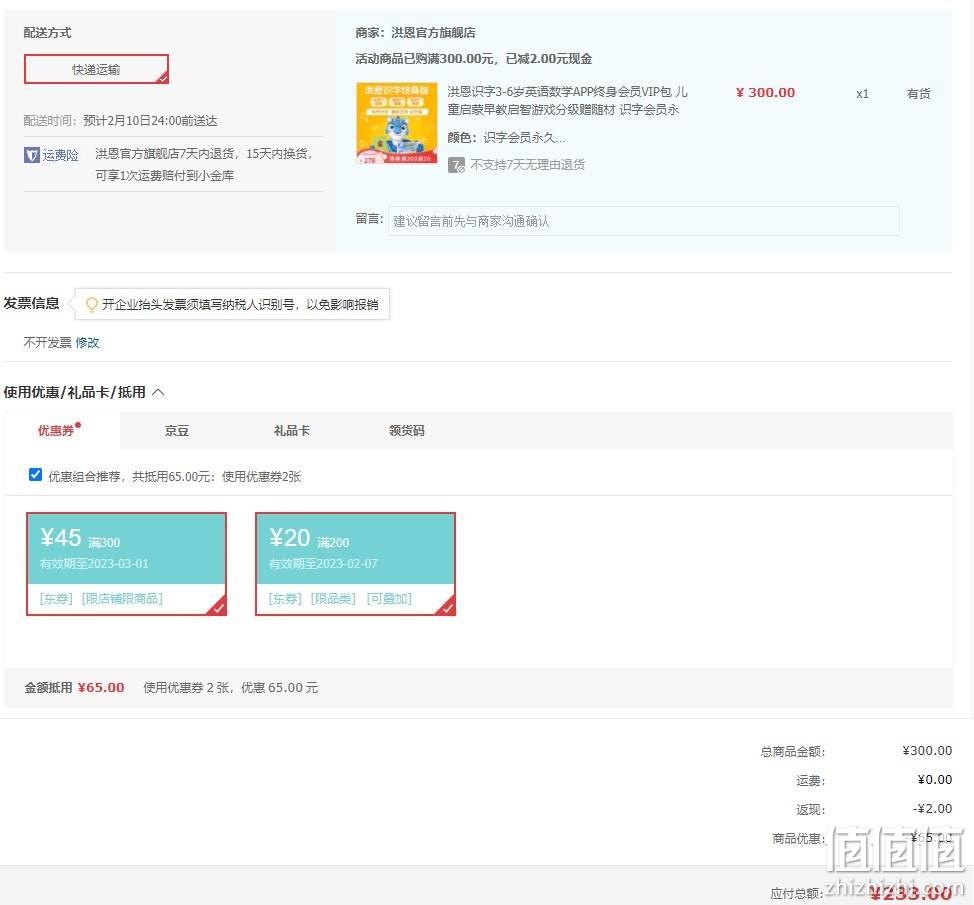Collapse the 使用优惠/礼品卡/抵用 section

(158, 392)
